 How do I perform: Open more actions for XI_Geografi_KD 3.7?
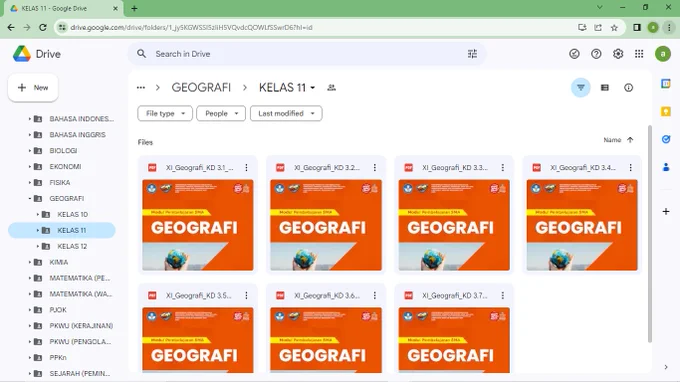coord(503,295)
